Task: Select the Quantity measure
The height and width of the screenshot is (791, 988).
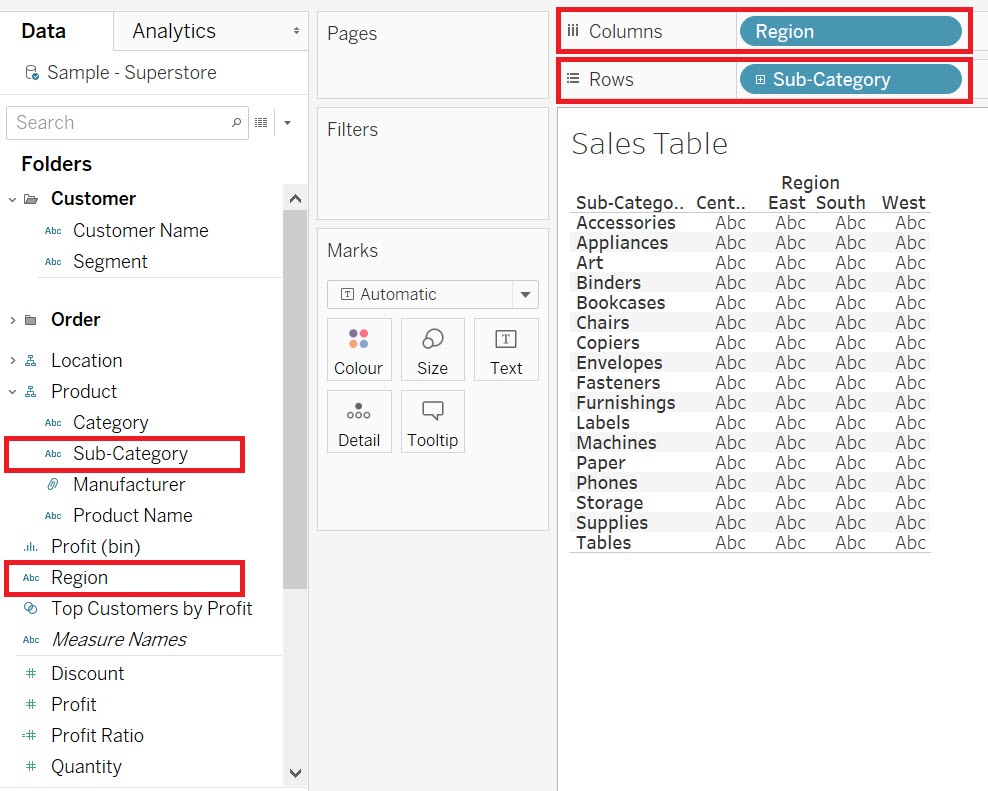Action: (86, 766)
